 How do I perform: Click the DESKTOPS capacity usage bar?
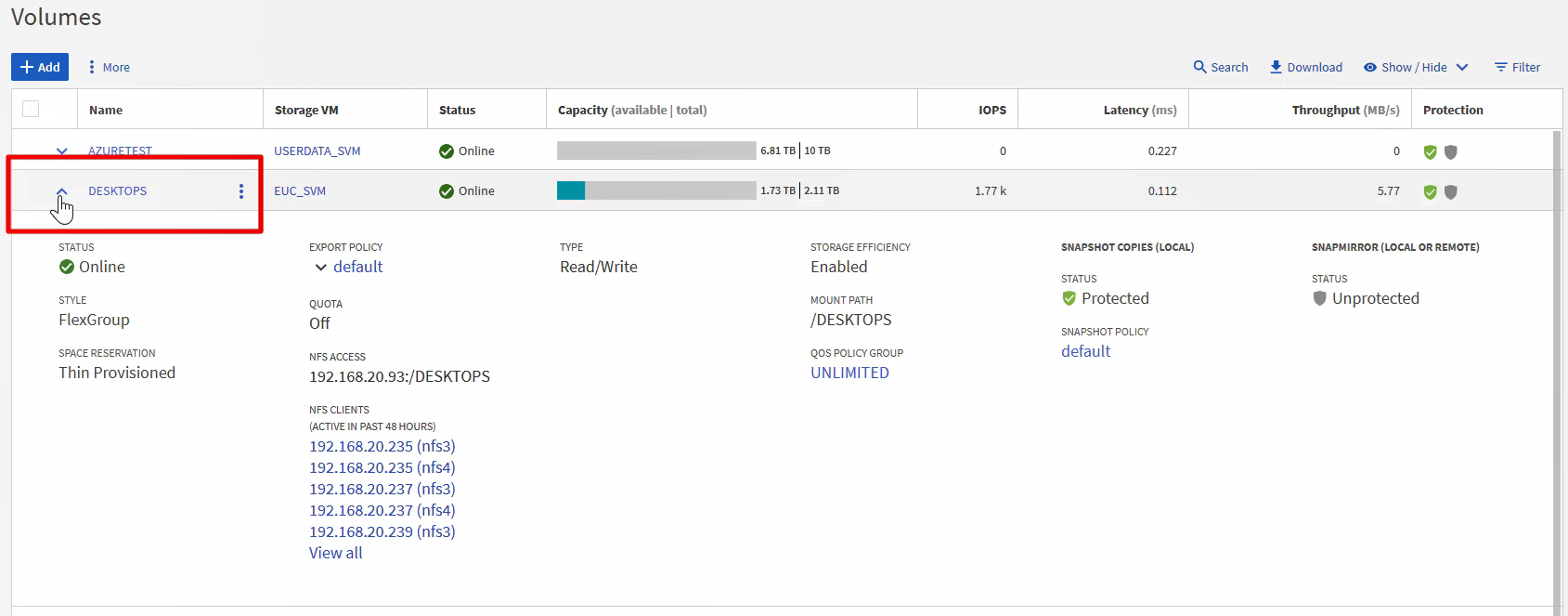click(x=656, y=190)
